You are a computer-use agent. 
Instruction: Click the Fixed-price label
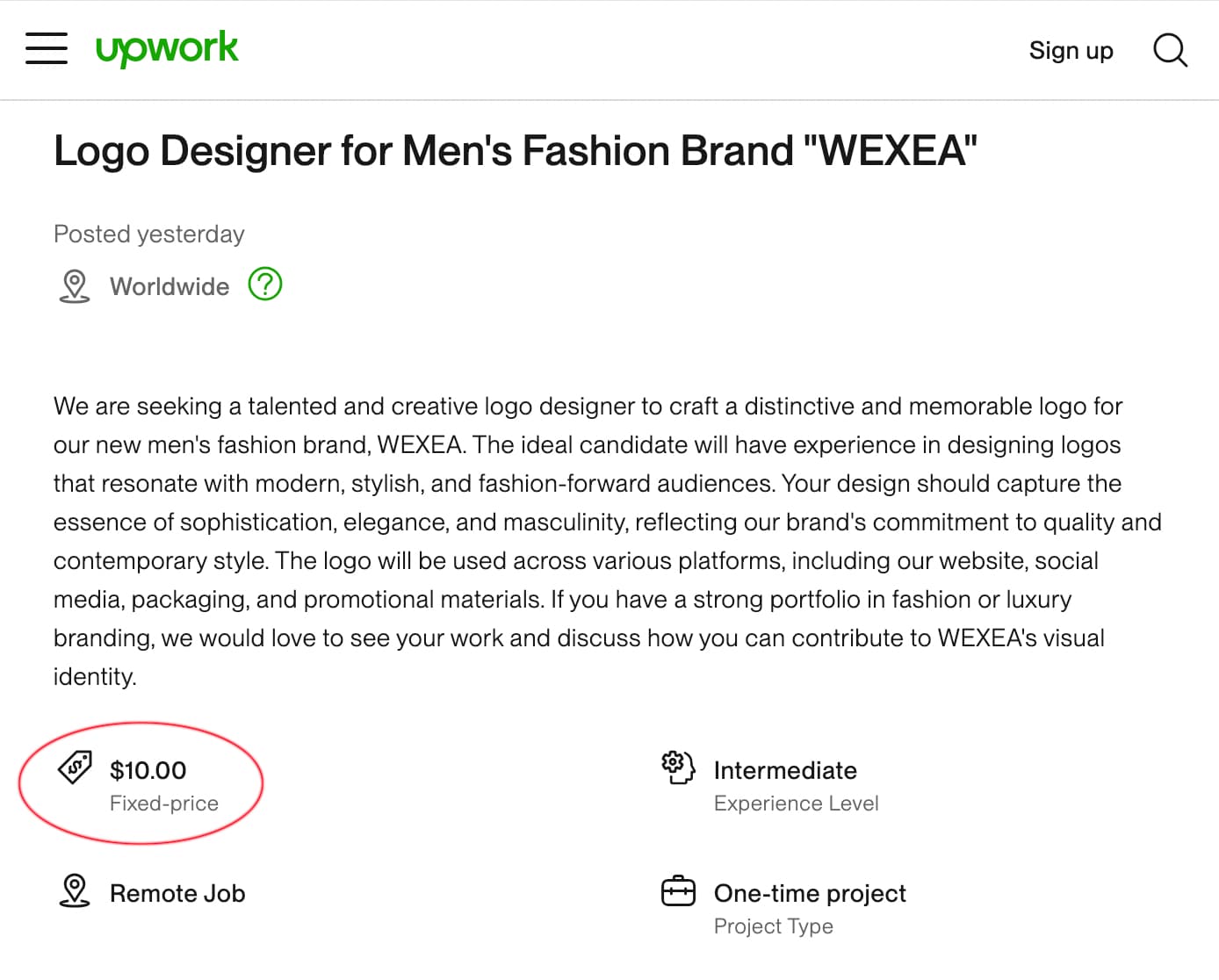[x=164, y=803]
